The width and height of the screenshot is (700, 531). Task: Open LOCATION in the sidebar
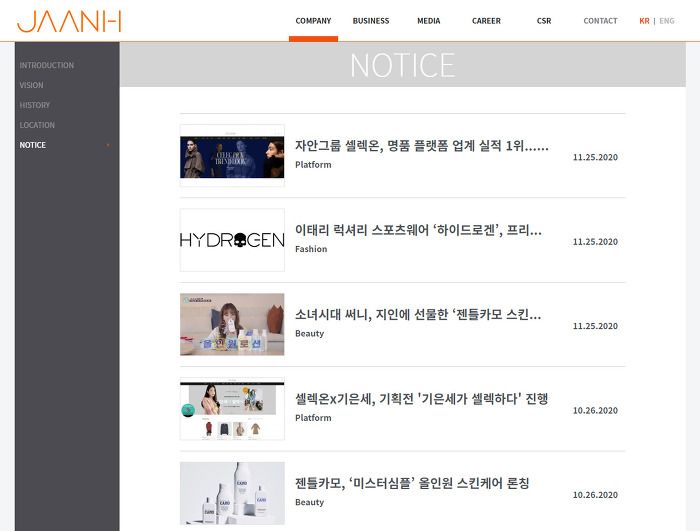(37, 125)
